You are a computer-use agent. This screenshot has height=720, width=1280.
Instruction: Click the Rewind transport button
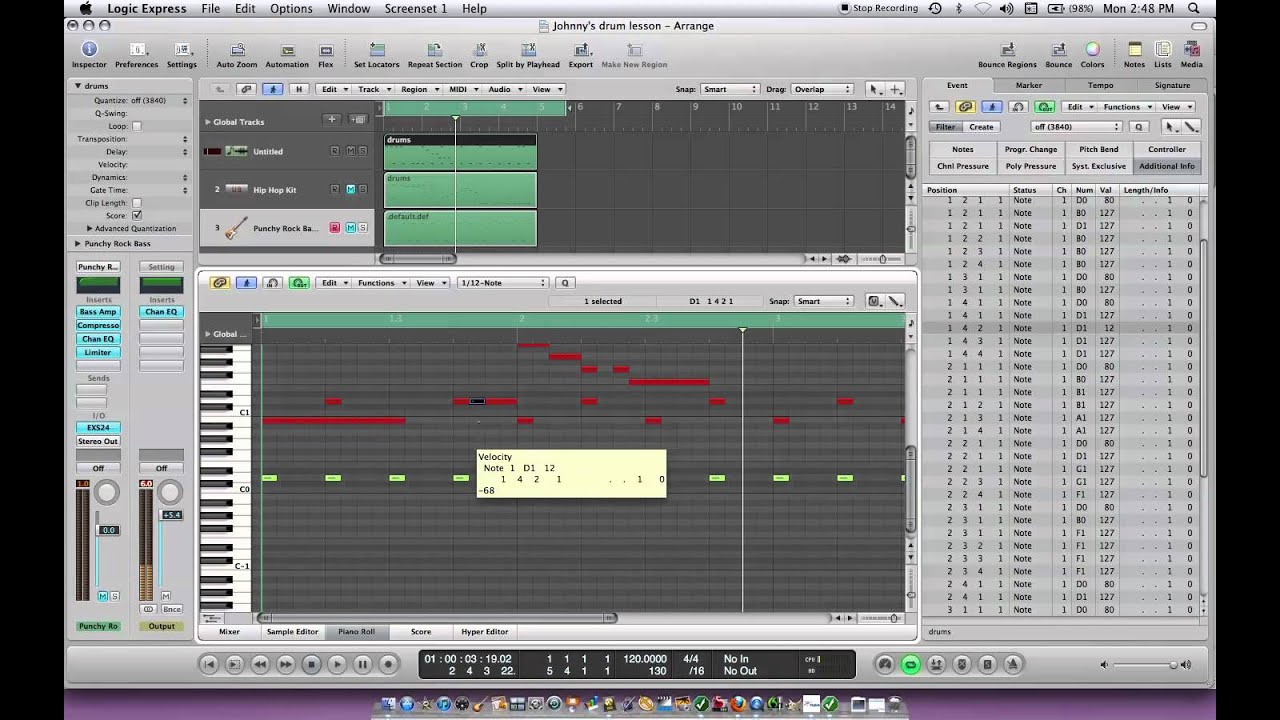260,663
